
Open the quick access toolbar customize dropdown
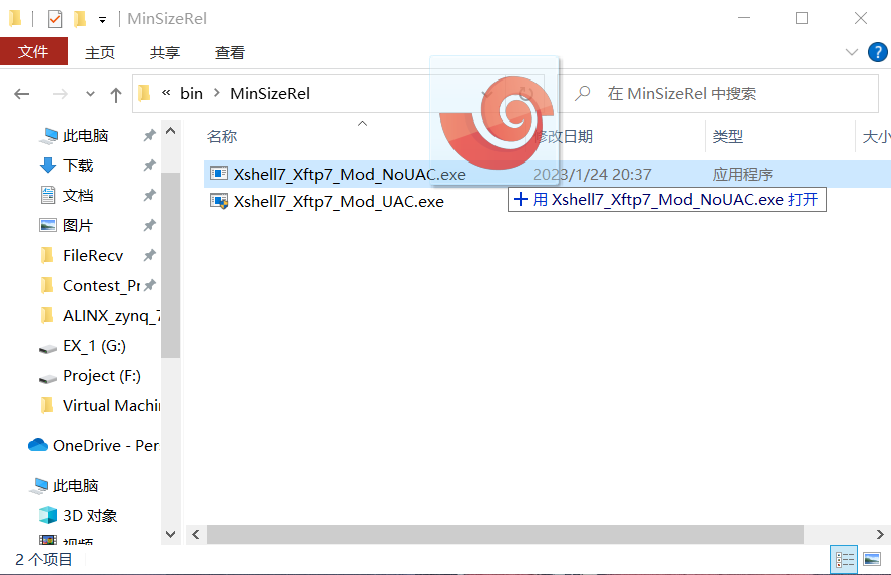click(x=102, y=20)
